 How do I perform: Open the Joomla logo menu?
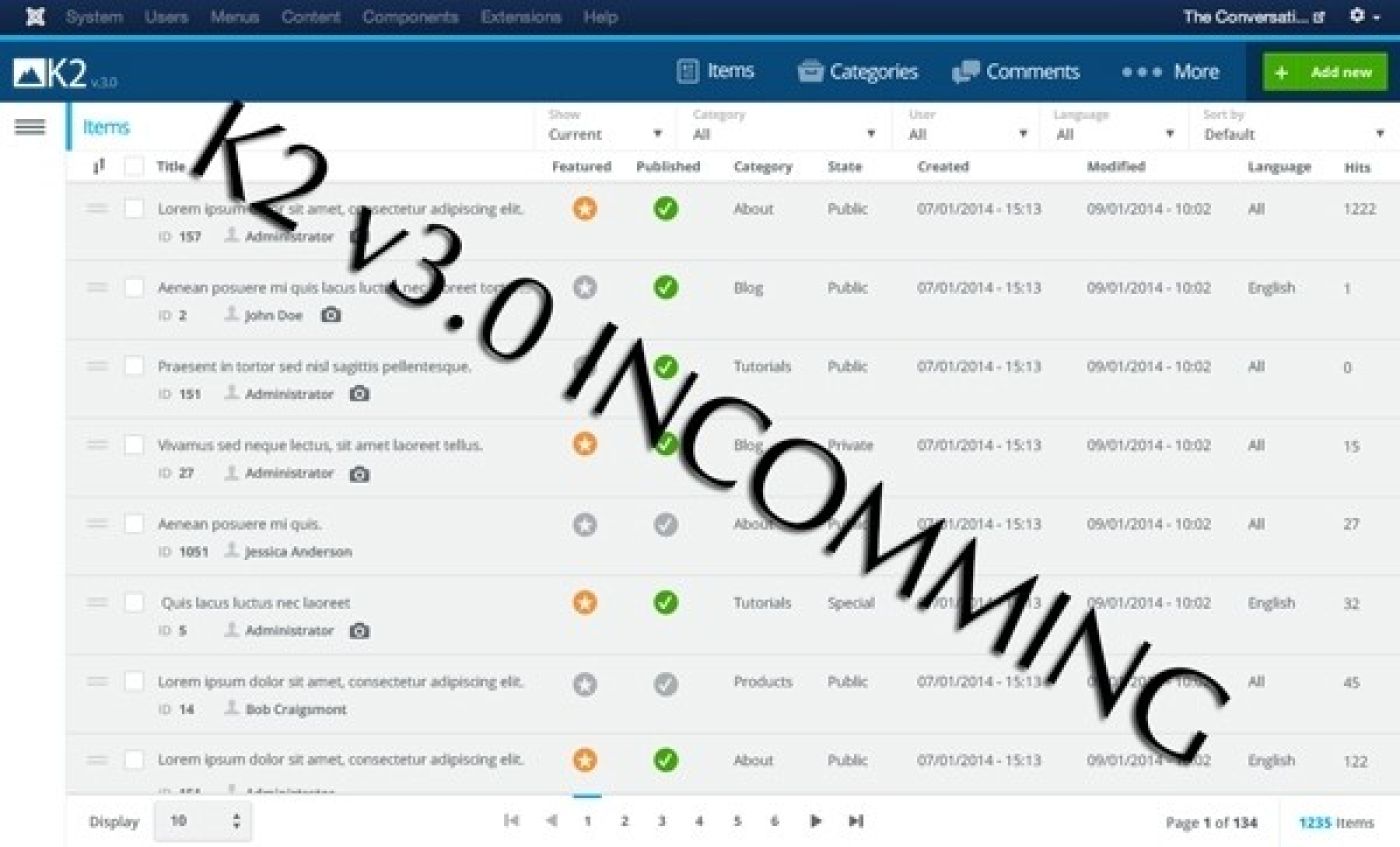coord(35,17)
